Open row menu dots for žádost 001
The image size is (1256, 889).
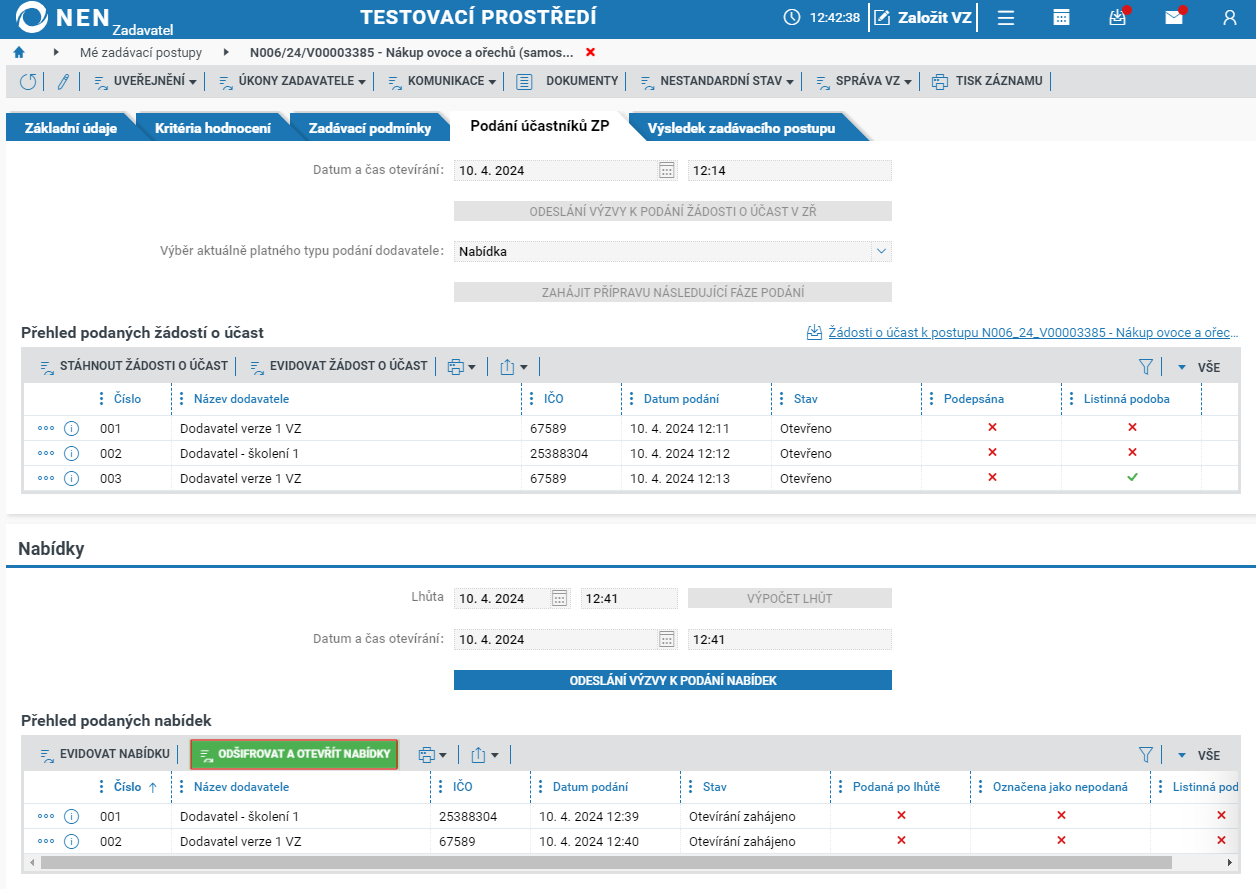[x=46, y=428]
